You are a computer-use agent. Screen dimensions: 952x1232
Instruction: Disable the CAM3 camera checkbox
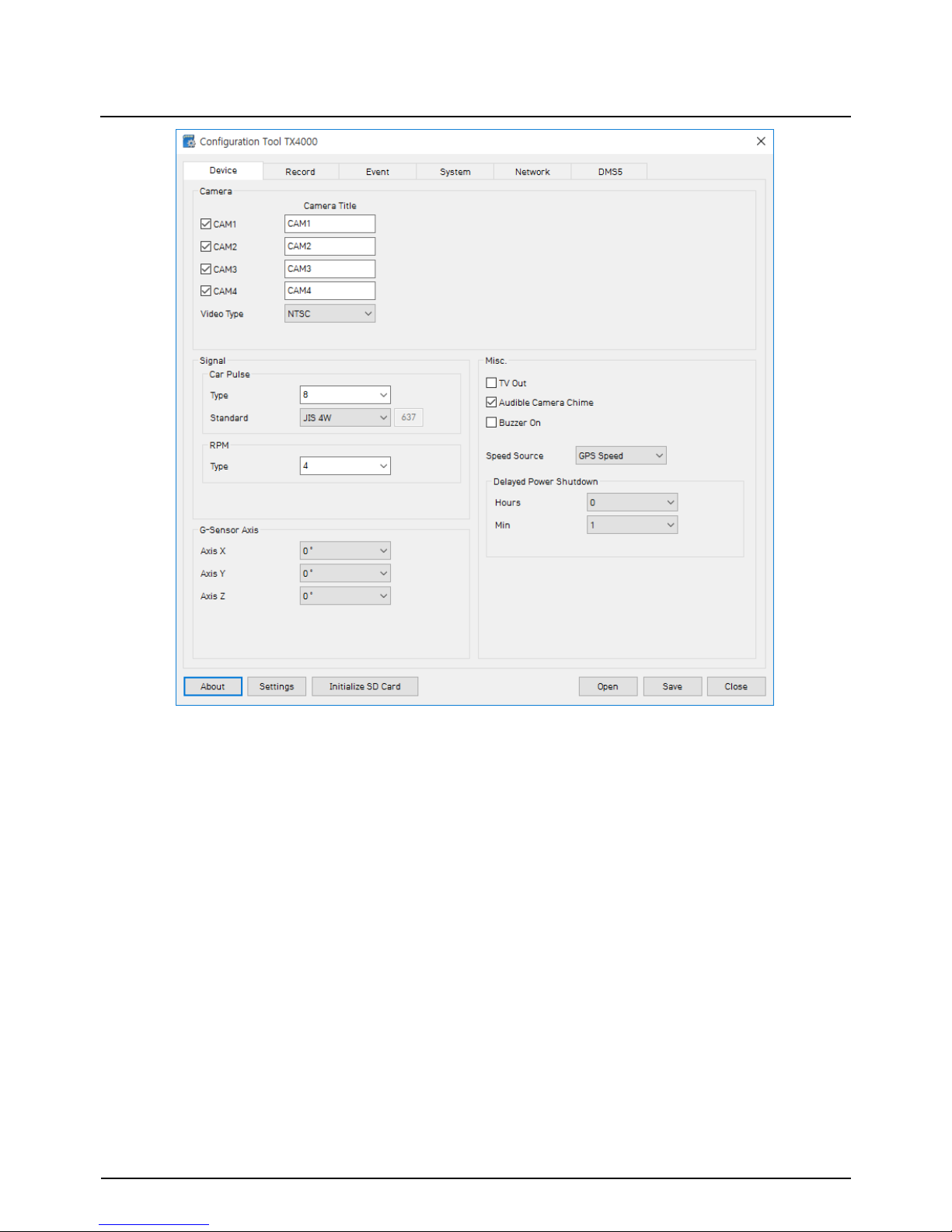(x=206, y=269)
